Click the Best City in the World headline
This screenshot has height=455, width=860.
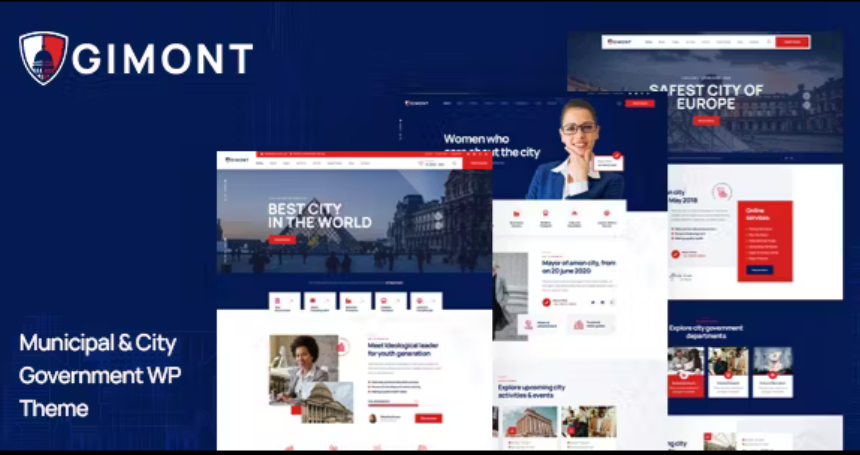319,215
